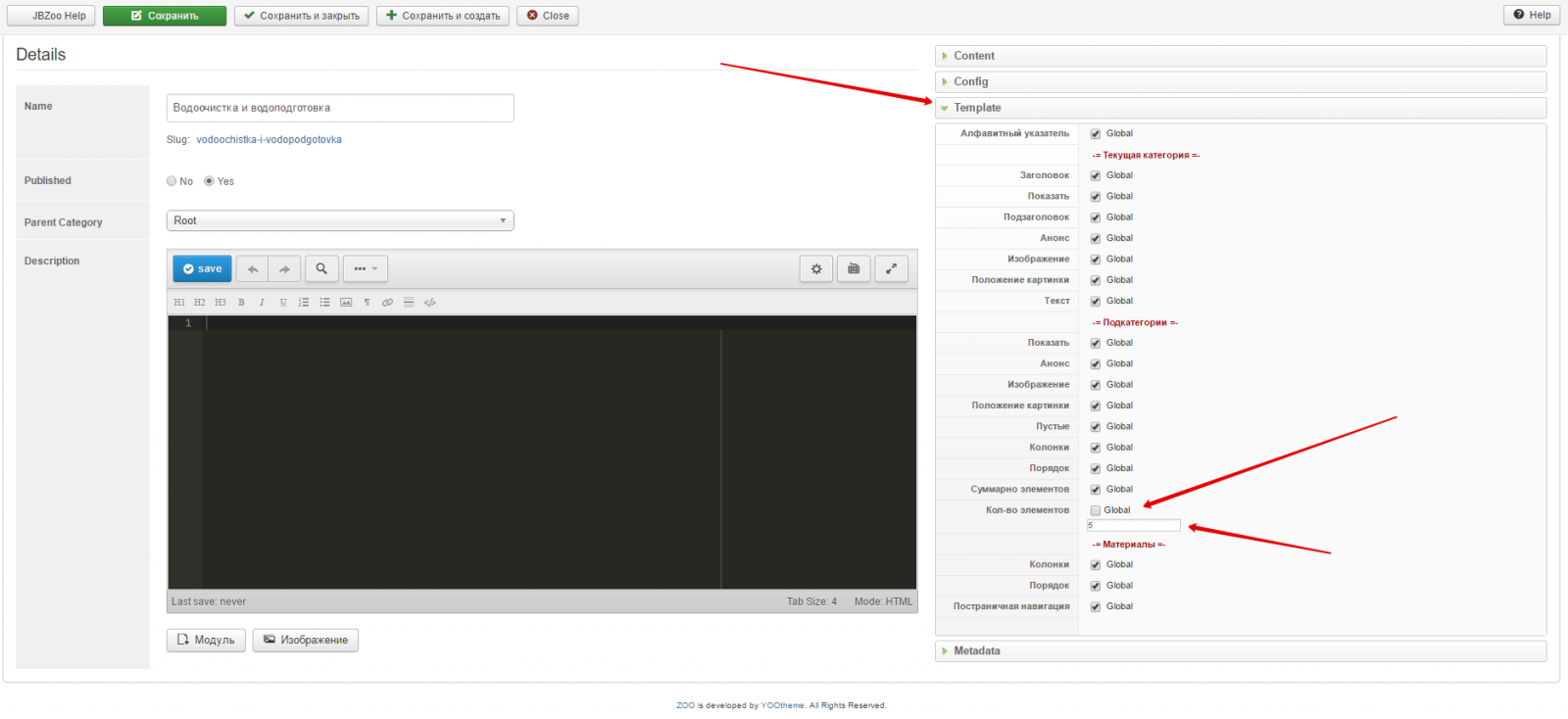The height and width of the screenshot is (719, 1568).
Task: Open editor search with magnifier icon
Action: click(321, 268)
